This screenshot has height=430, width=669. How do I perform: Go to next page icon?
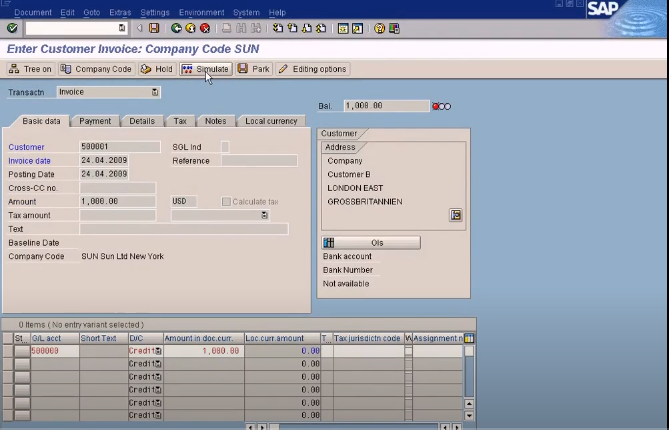(307, 28)
